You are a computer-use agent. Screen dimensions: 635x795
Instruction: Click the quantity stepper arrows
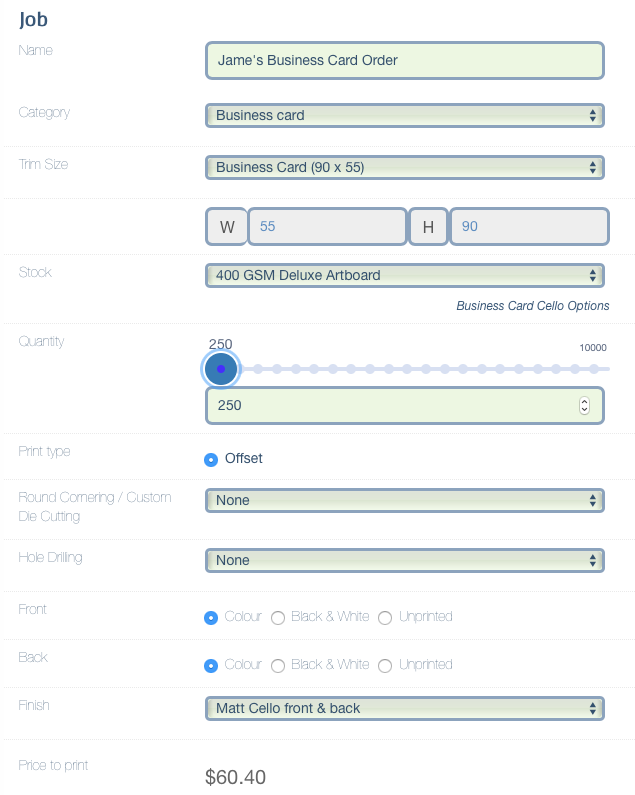click(x=585, y=406)
